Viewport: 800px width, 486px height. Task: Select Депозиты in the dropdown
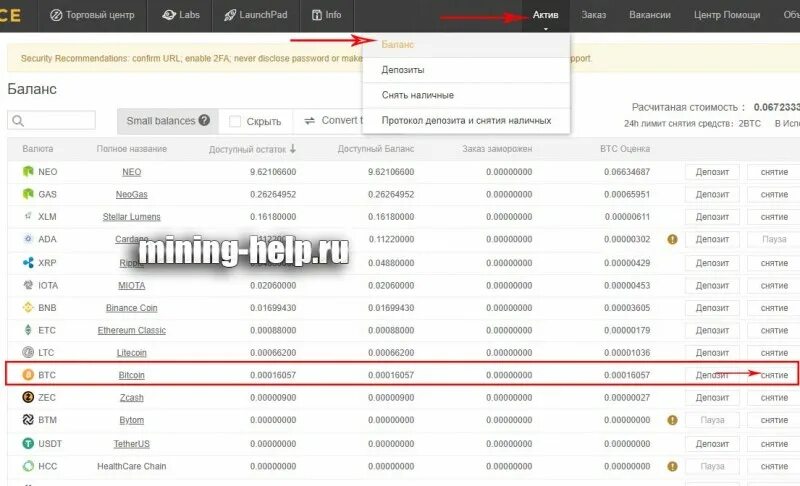click(x=466, y=70)
